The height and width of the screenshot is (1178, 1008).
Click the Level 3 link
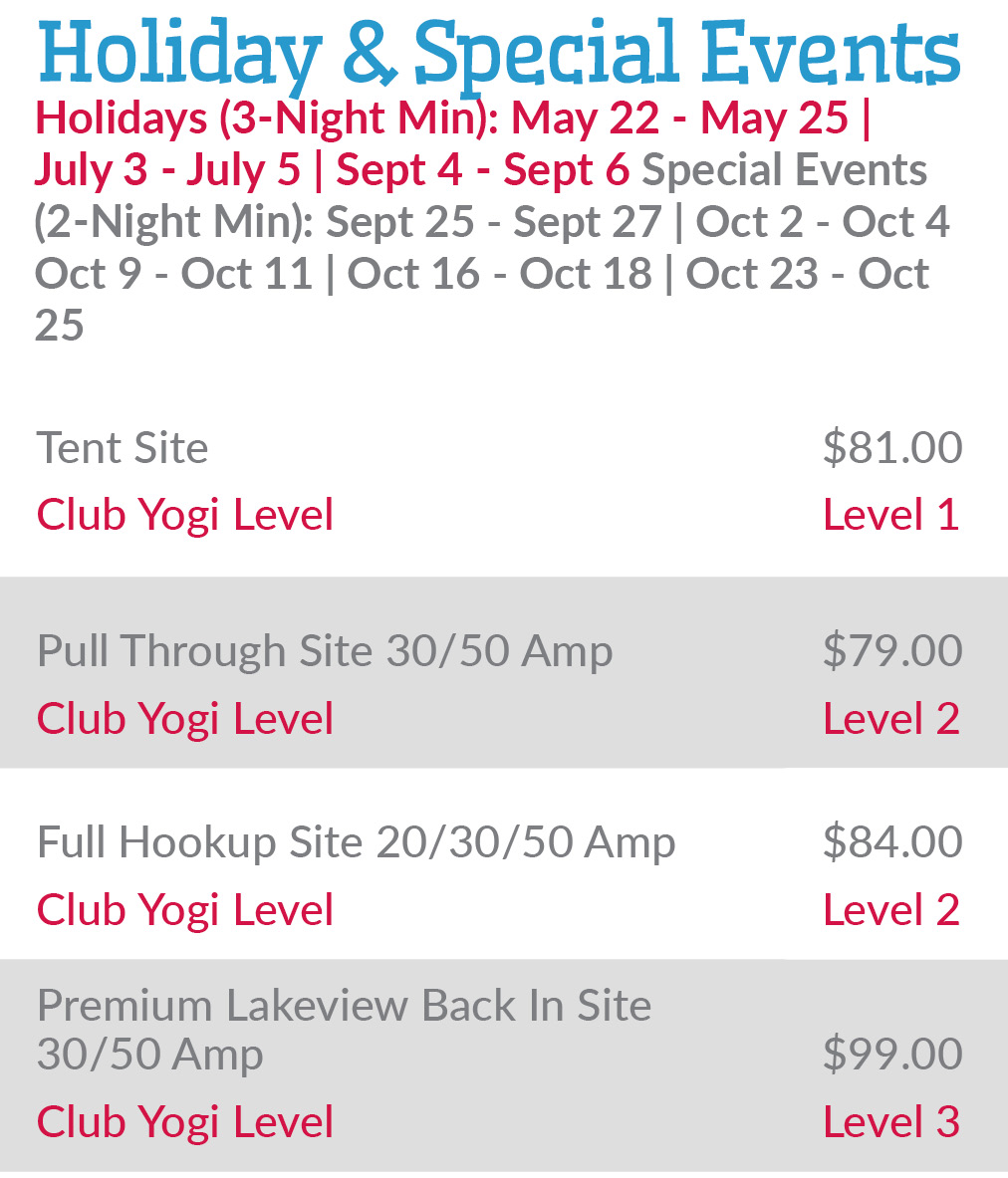(890, 1122)
